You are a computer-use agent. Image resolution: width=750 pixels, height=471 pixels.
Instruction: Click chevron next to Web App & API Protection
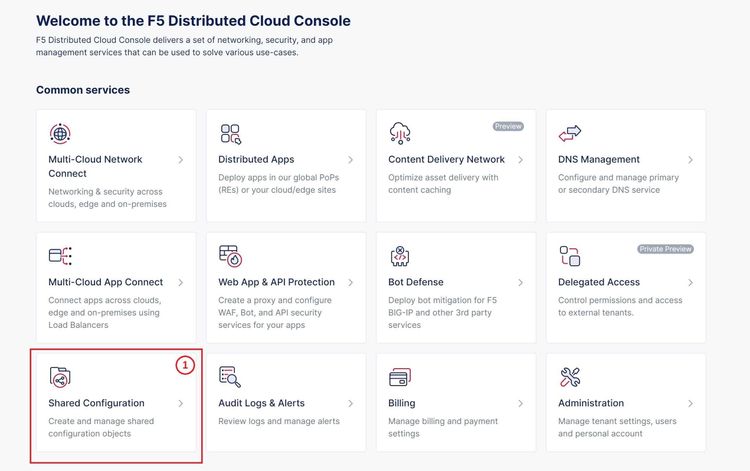(x=351, y=283)
